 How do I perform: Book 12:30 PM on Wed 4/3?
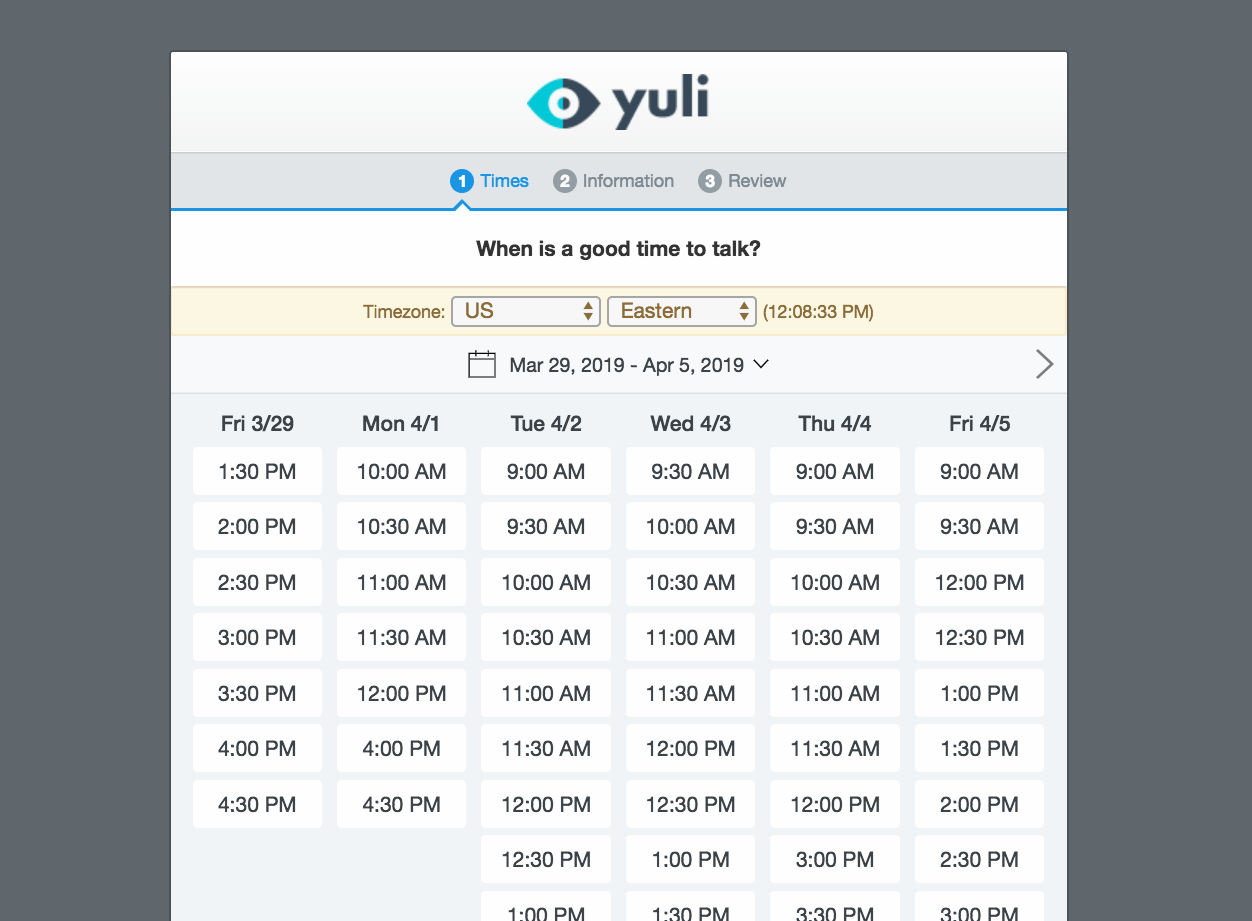(x=690, y=804)
